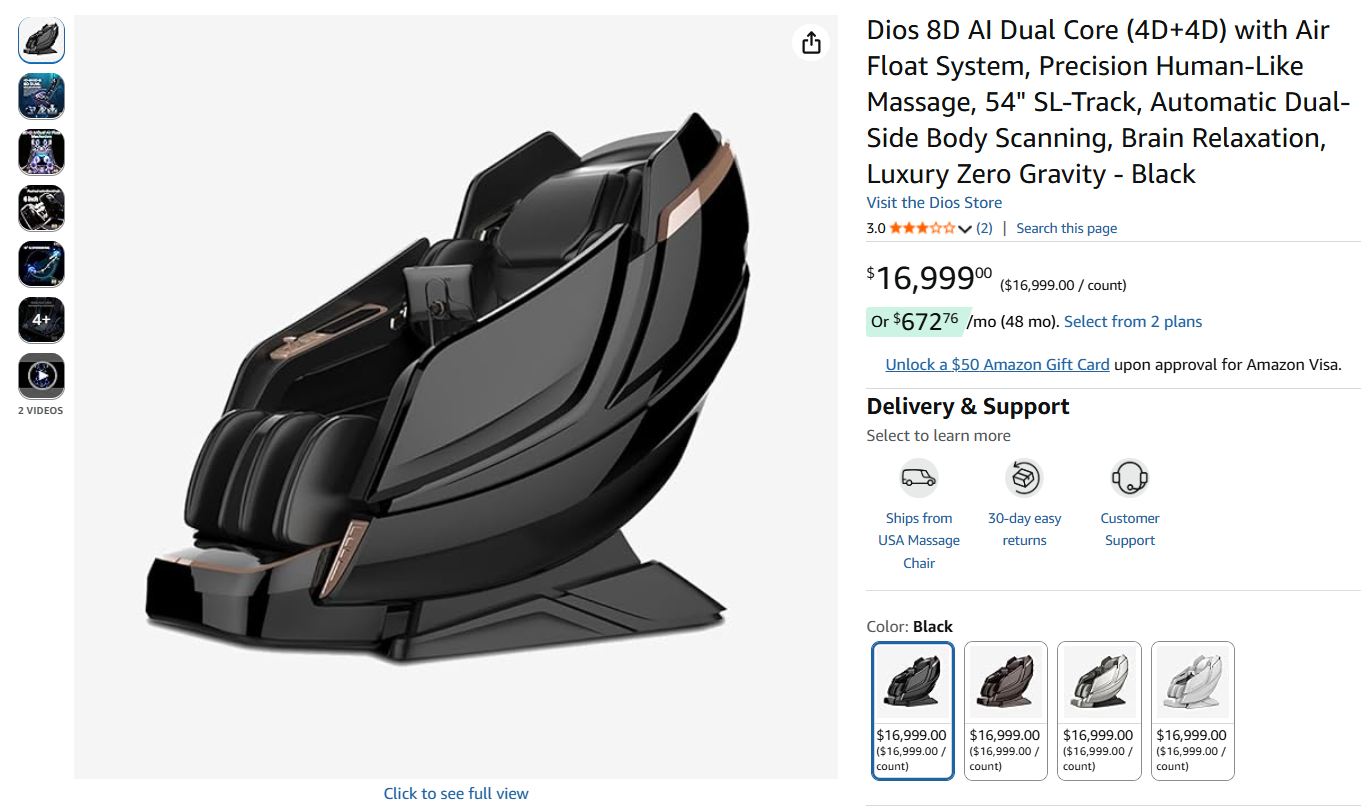The width and height of the screenshot is (1370, 812).
Task: Select the Silver chair color variant
Action: [x=1192, y=682]
